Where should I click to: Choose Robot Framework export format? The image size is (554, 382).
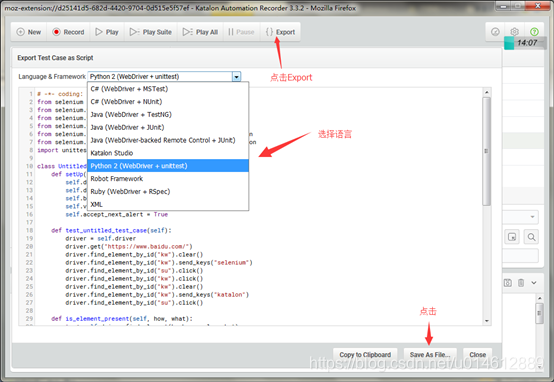point(168,179)
